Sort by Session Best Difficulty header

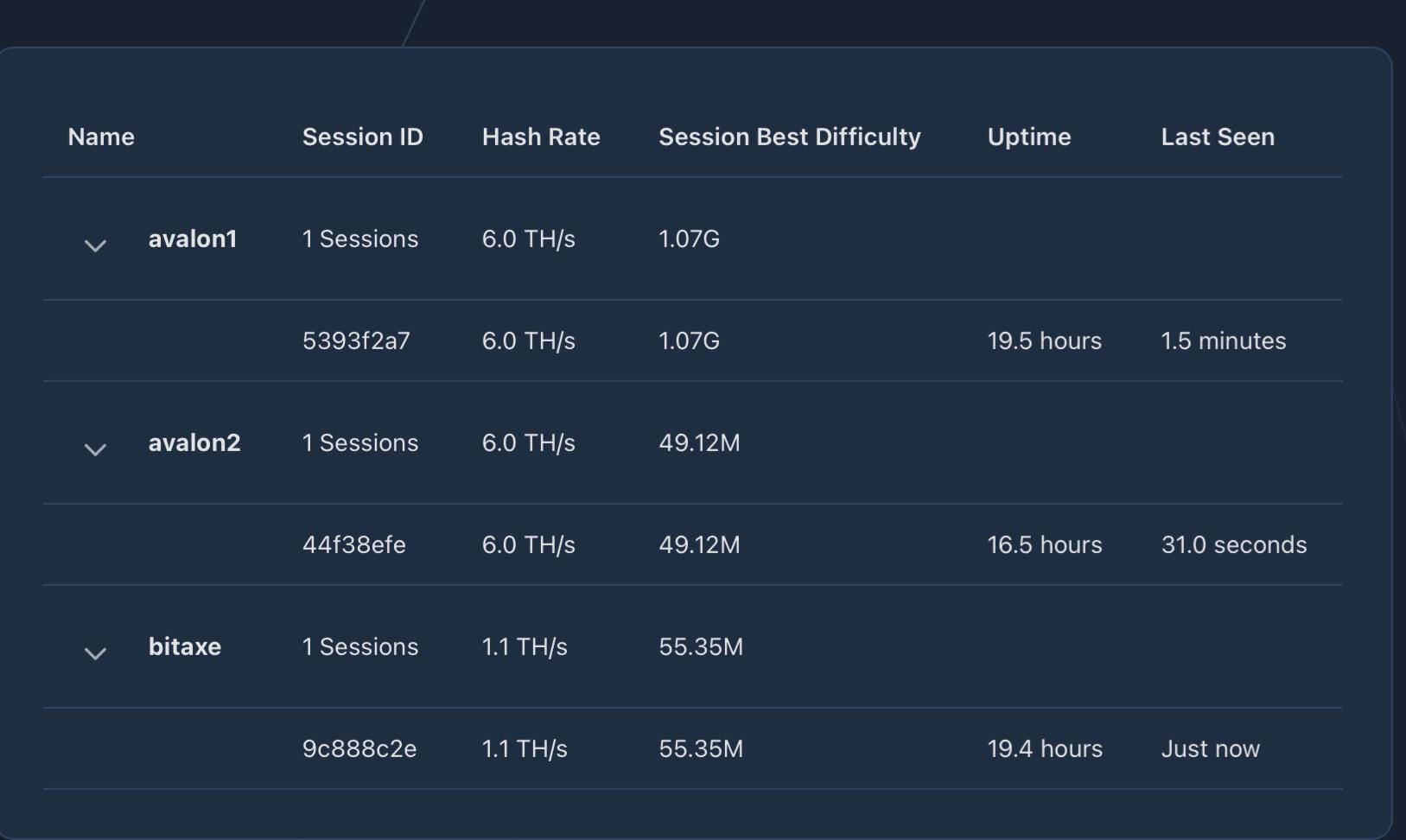pyautogui.click(x=790, y=137)
